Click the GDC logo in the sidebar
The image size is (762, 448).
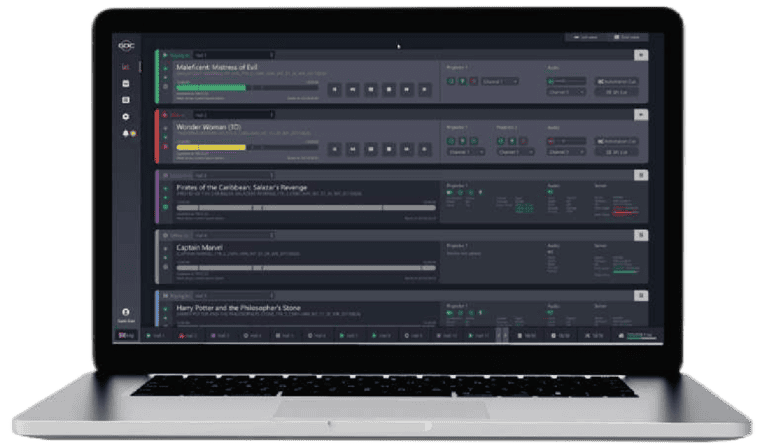point(126,46)
